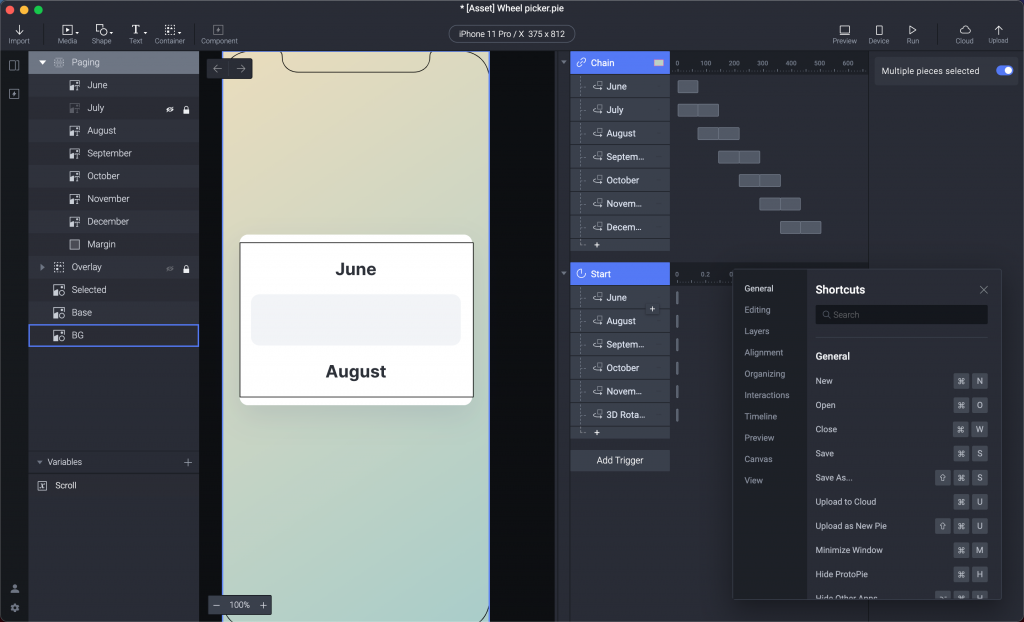Expand the Overlay layer group
The image size is (1024, 622).
(42, 267)
